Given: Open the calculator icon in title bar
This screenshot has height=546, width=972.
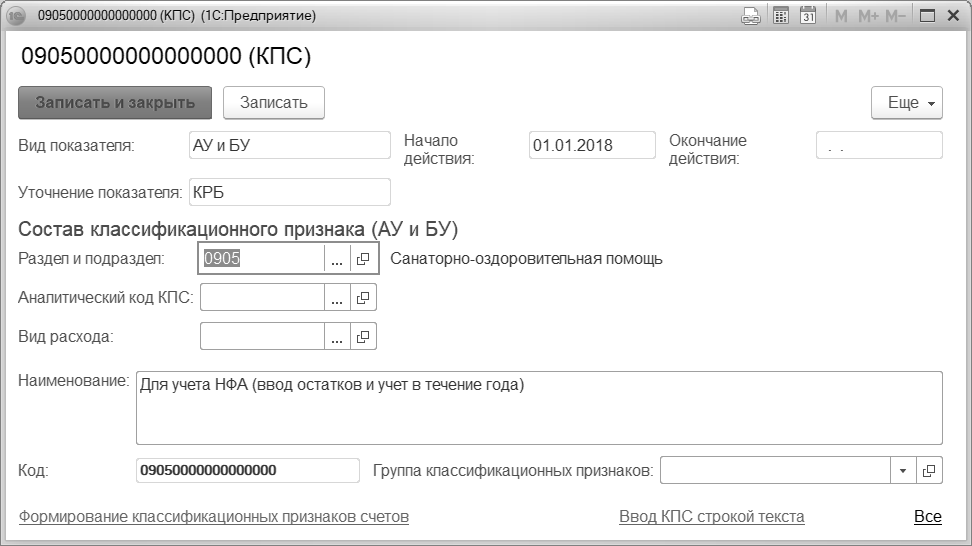Looking at the screenshot, I should tap(781, 16).
